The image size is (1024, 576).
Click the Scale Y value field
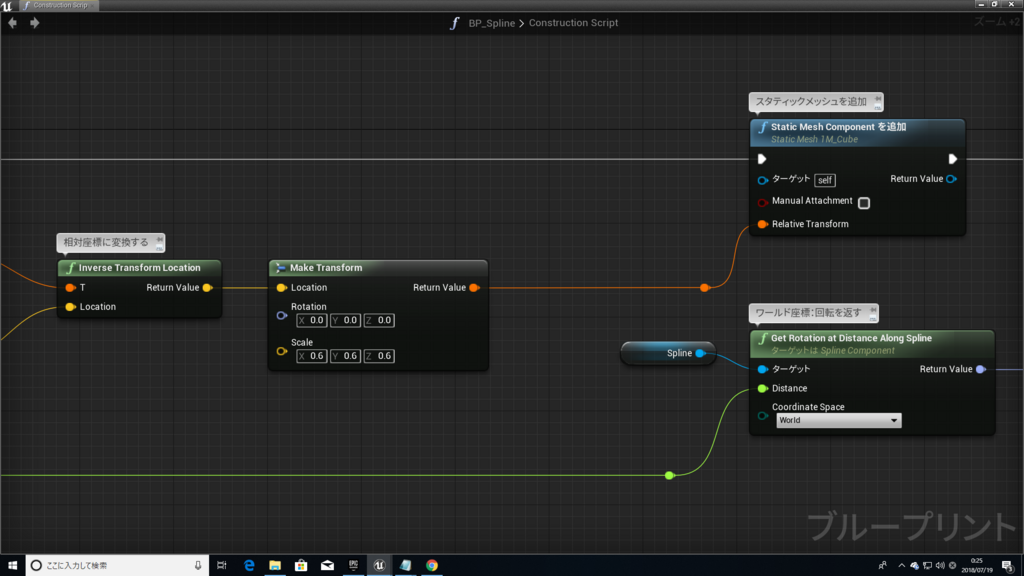pos(345,356)
